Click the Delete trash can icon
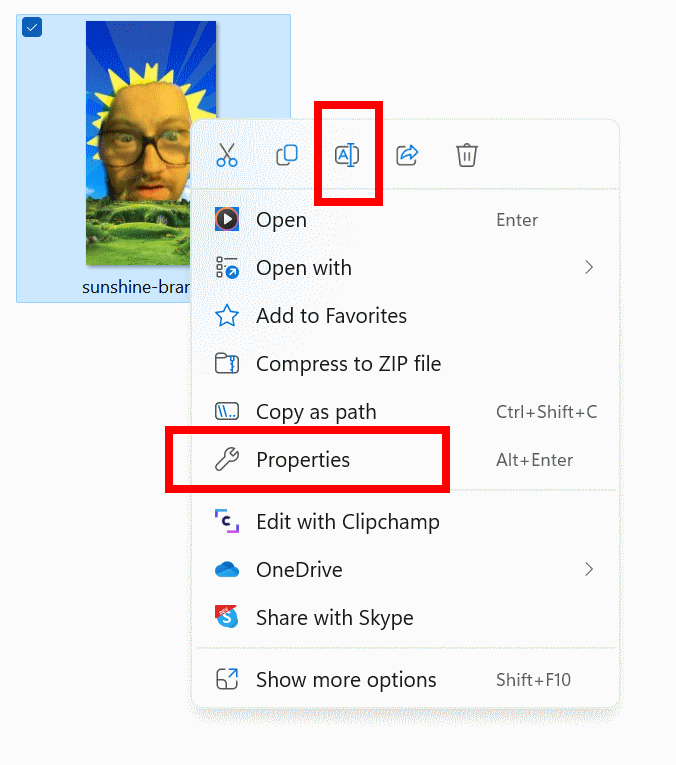 tap(467, 155)
